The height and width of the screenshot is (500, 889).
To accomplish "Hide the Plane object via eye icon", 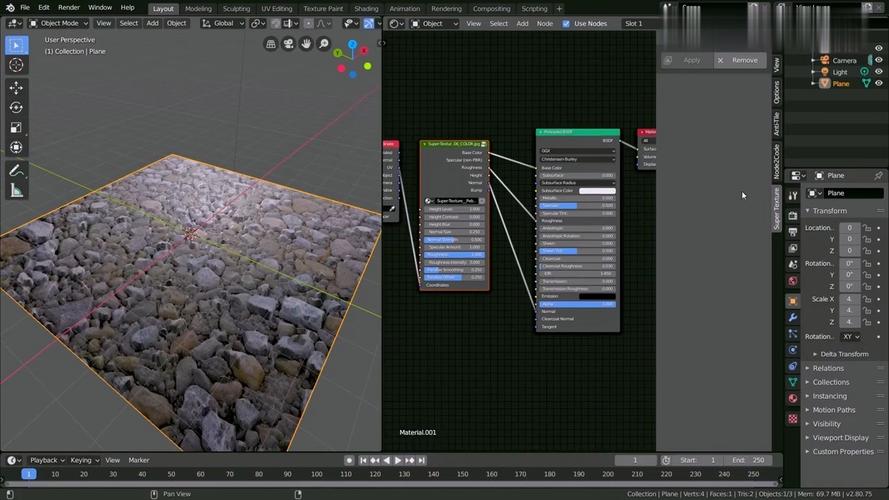I will pyautogui.click(x=879, y=83).
